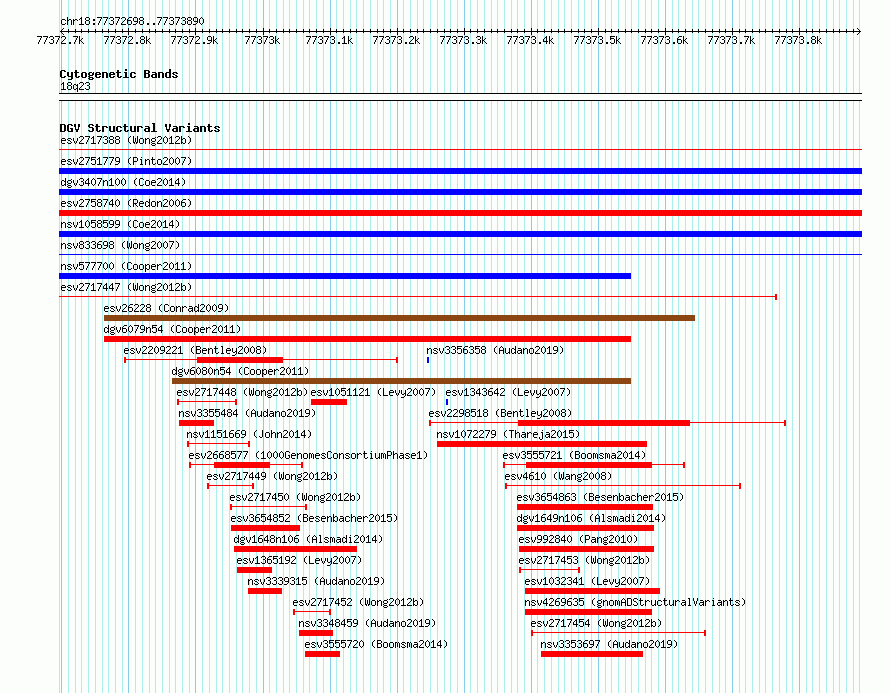Click the esv2717388 (Wong2012b) variant label
This screenshot has width=890, height=693.
(126, 140)
